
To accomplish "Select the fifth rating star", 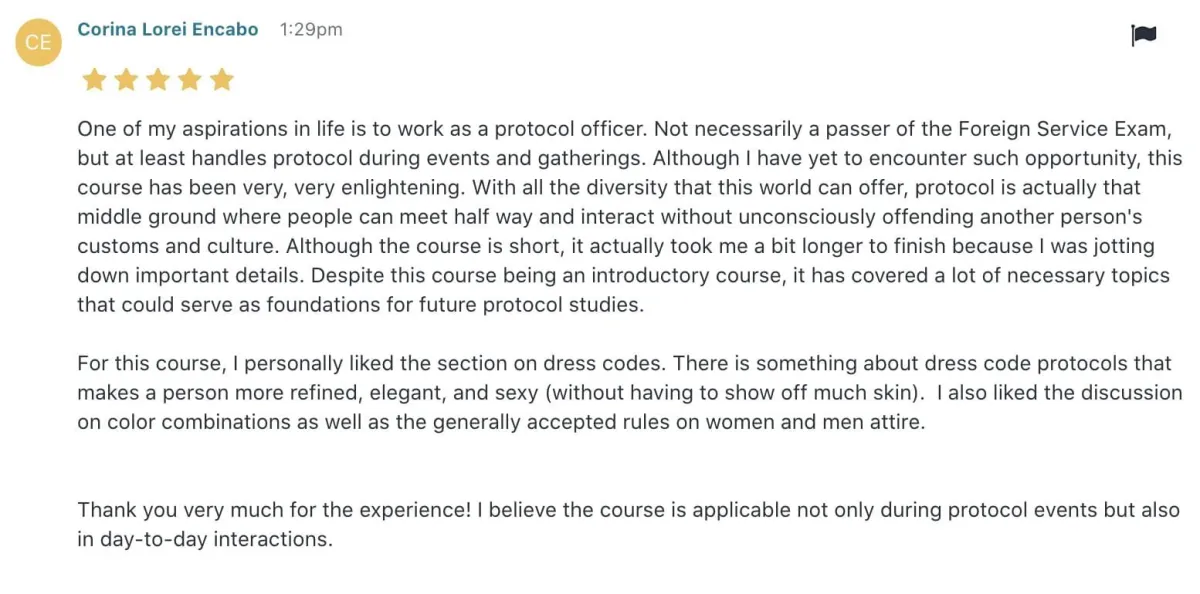I will click(x=222, y=80).
